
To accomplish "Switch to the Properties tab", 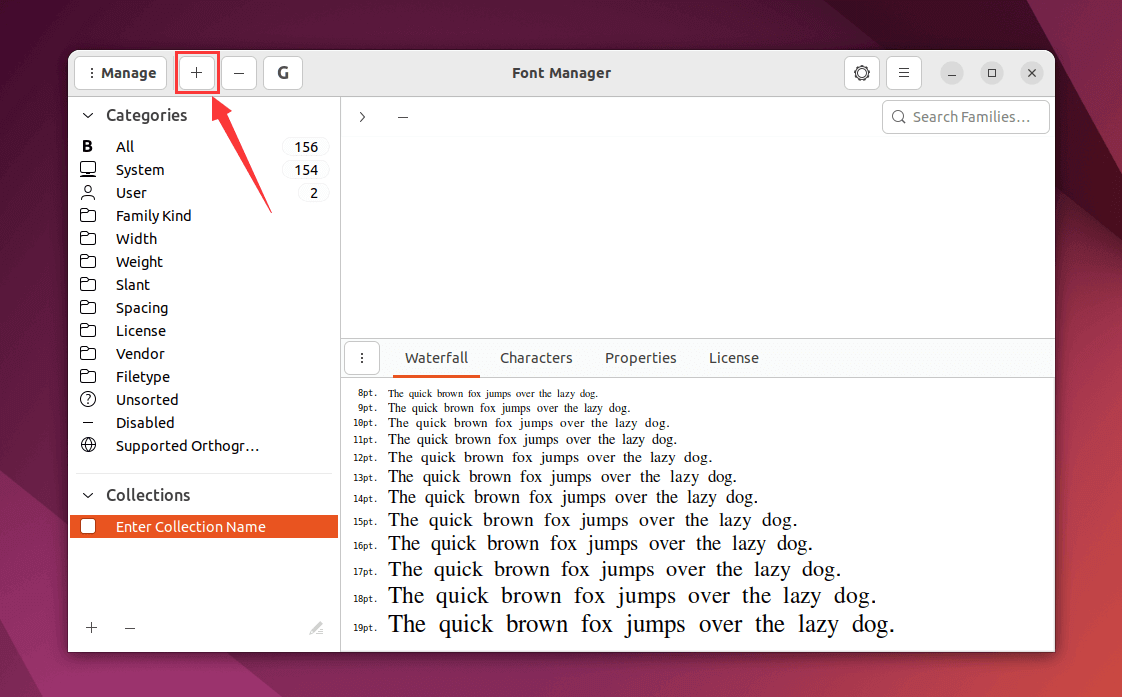I will 640,358.
